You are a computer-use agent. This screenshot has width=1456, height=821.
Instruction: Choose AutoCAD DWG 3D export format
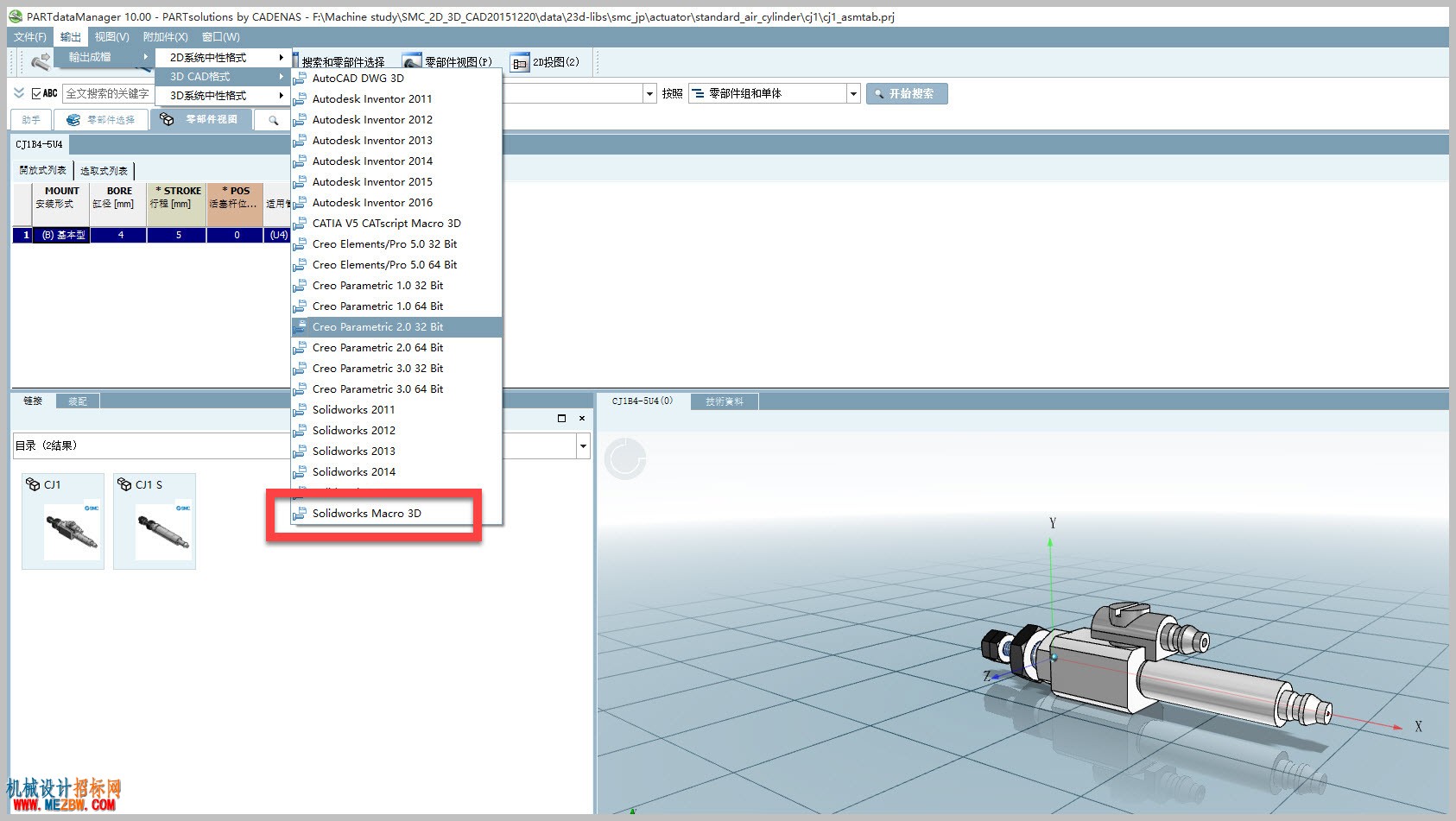coord(396,78)
